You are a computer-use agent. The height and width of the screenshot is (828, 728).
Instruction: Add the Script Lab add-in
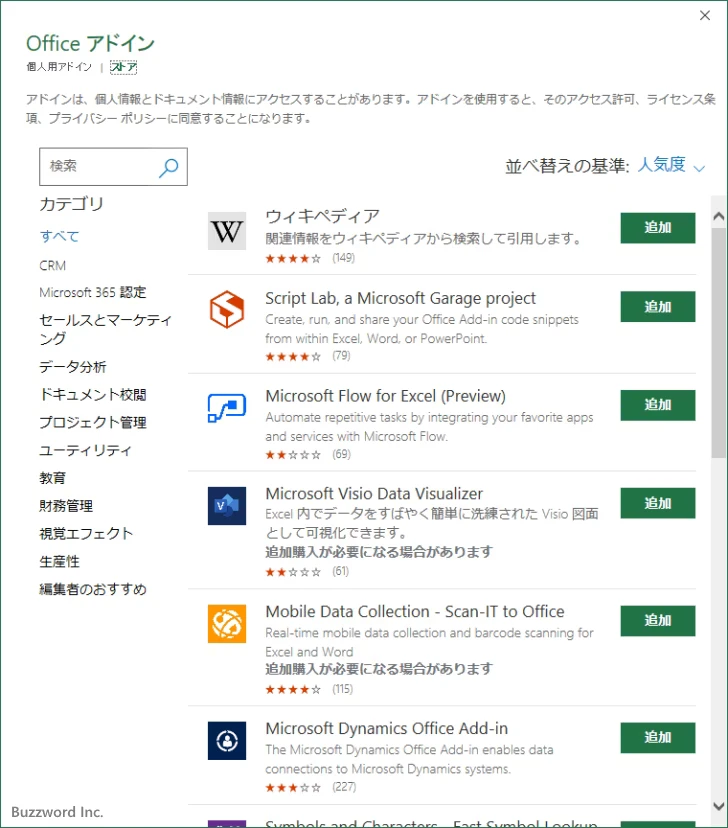pos(658,306)
